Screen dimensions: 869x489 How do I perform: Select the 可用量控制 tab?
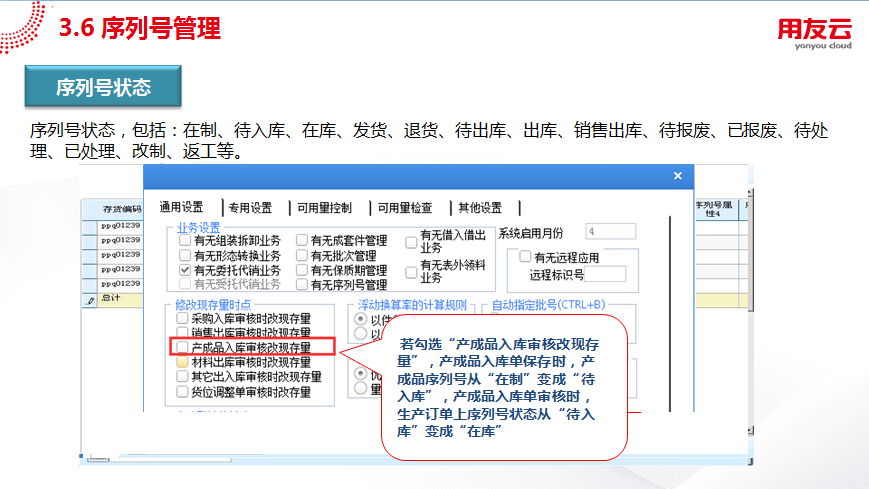pos(324,208)
